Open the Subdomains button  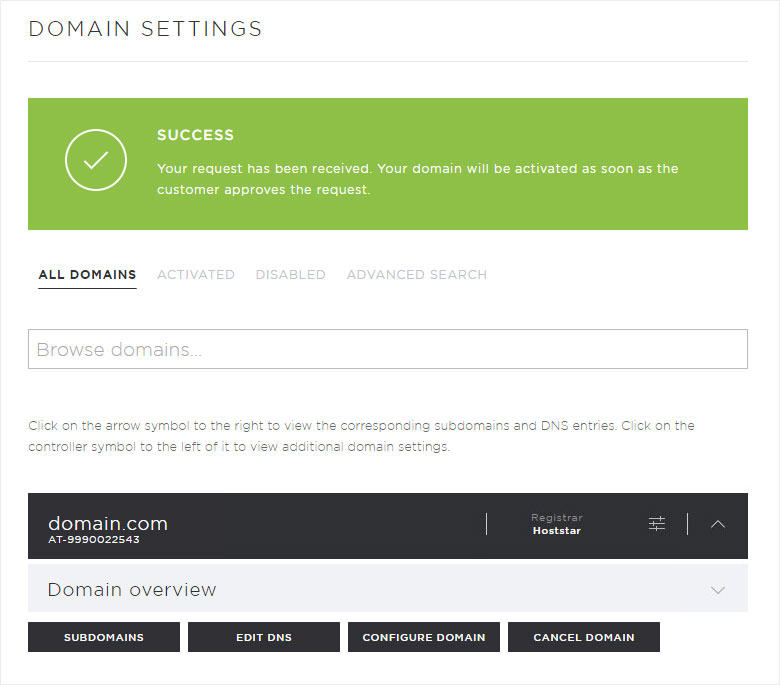point(104,637)
